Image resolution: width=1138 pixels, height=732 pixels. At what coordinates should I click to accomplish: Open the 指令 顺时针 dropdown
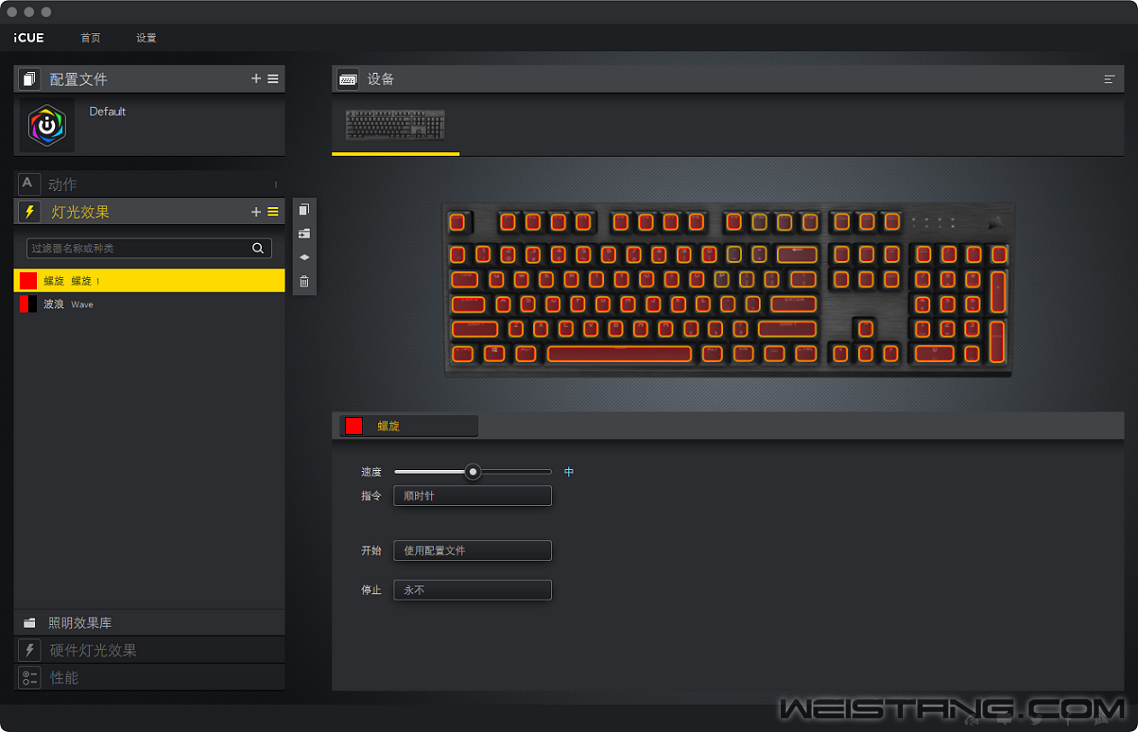point(472,496)
